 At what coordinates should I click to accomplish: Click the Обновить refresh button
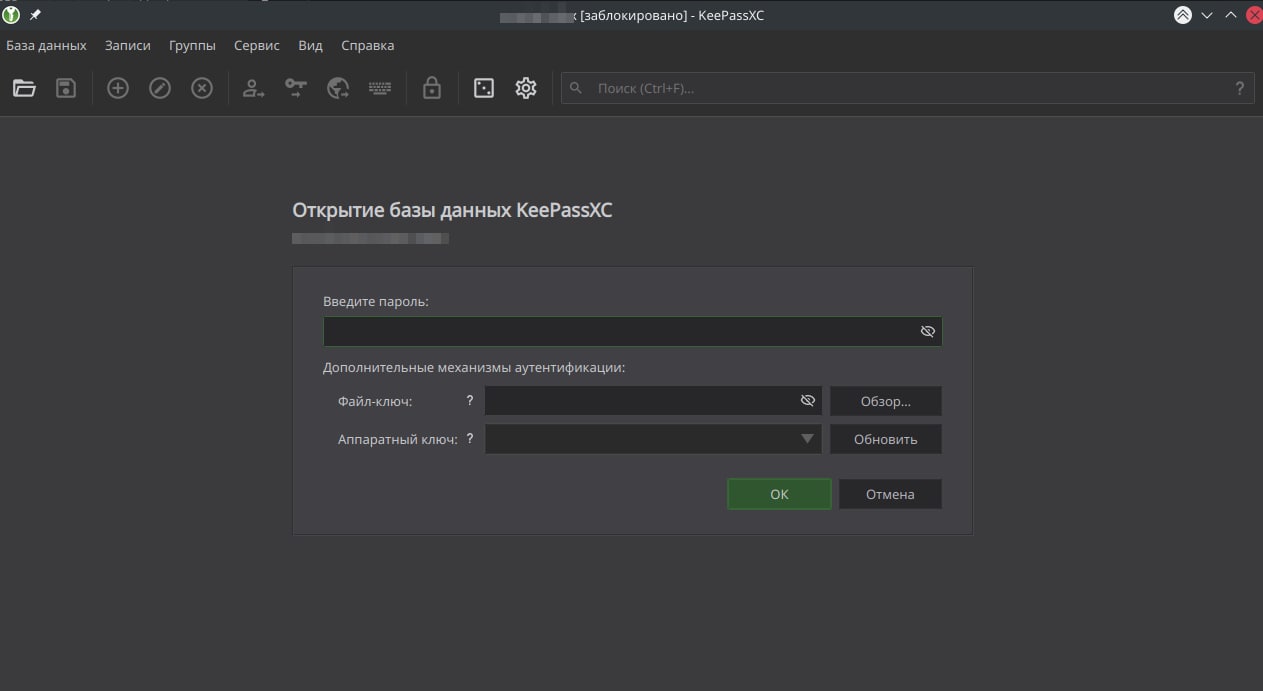[886, 439]
